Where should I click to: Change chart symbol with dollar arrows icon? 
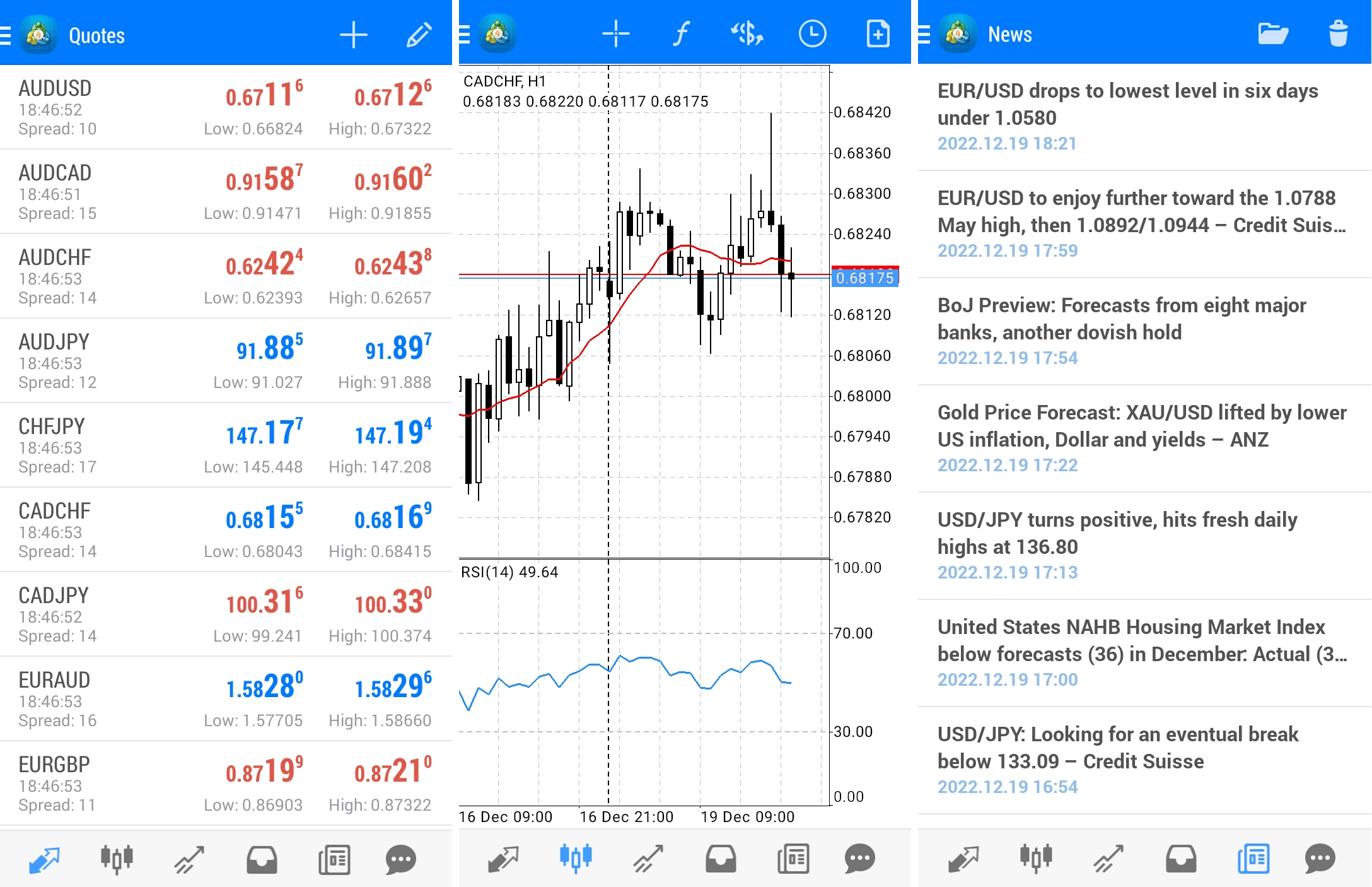[x=747, y=34]
